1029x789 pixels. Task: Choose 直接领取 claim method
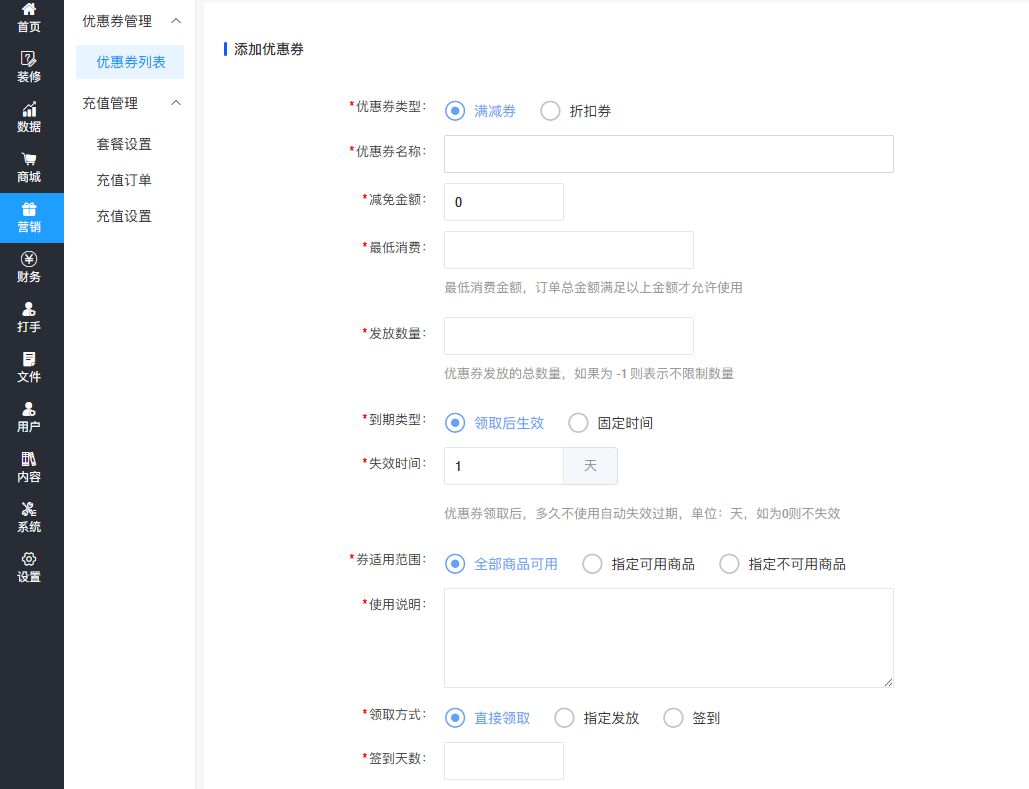455,718
